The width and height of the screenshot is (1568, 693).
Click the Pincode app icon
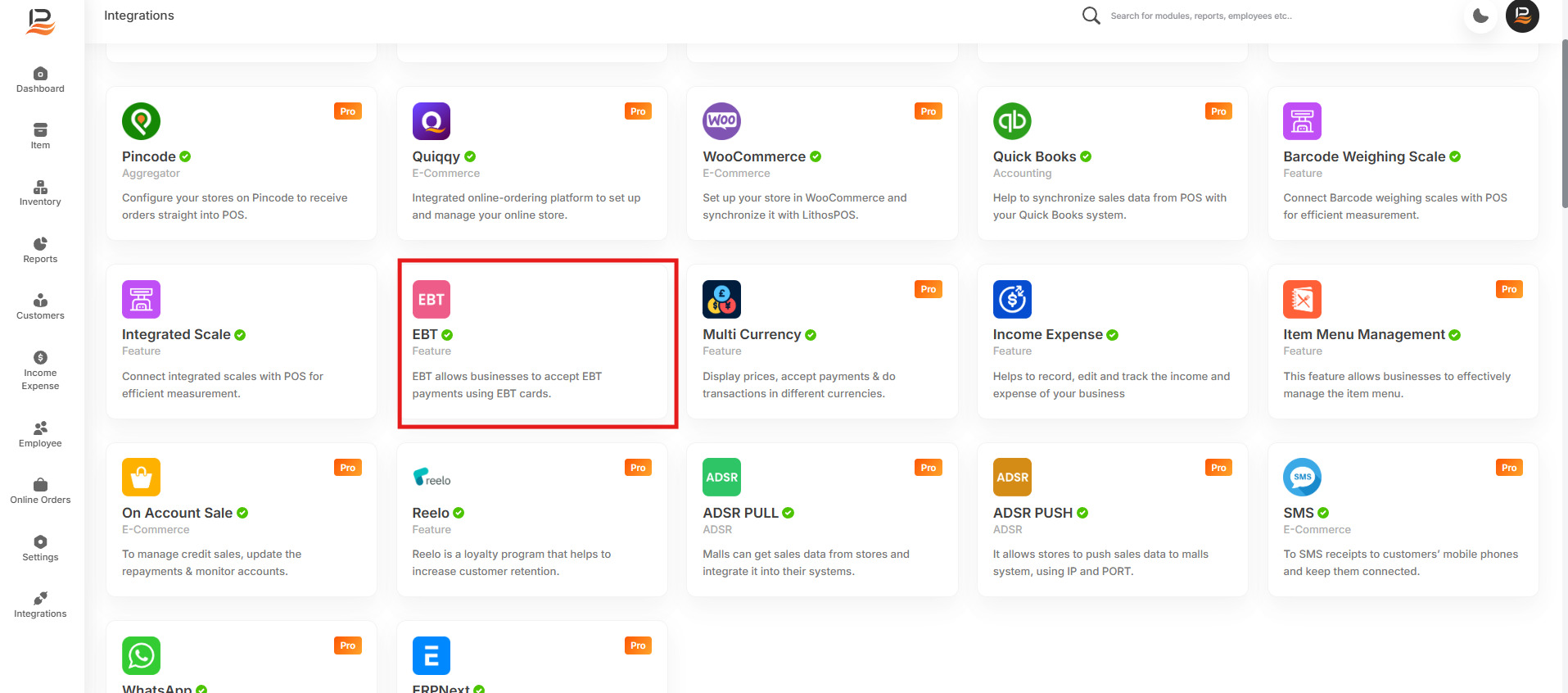tap(141, 121)
